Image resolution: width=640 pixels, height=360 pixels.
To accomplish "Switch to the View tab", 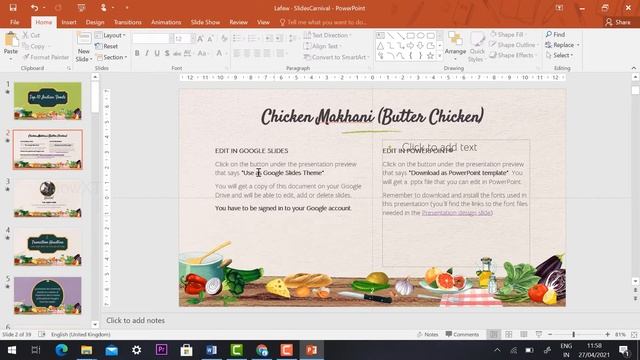I will 263,22.
